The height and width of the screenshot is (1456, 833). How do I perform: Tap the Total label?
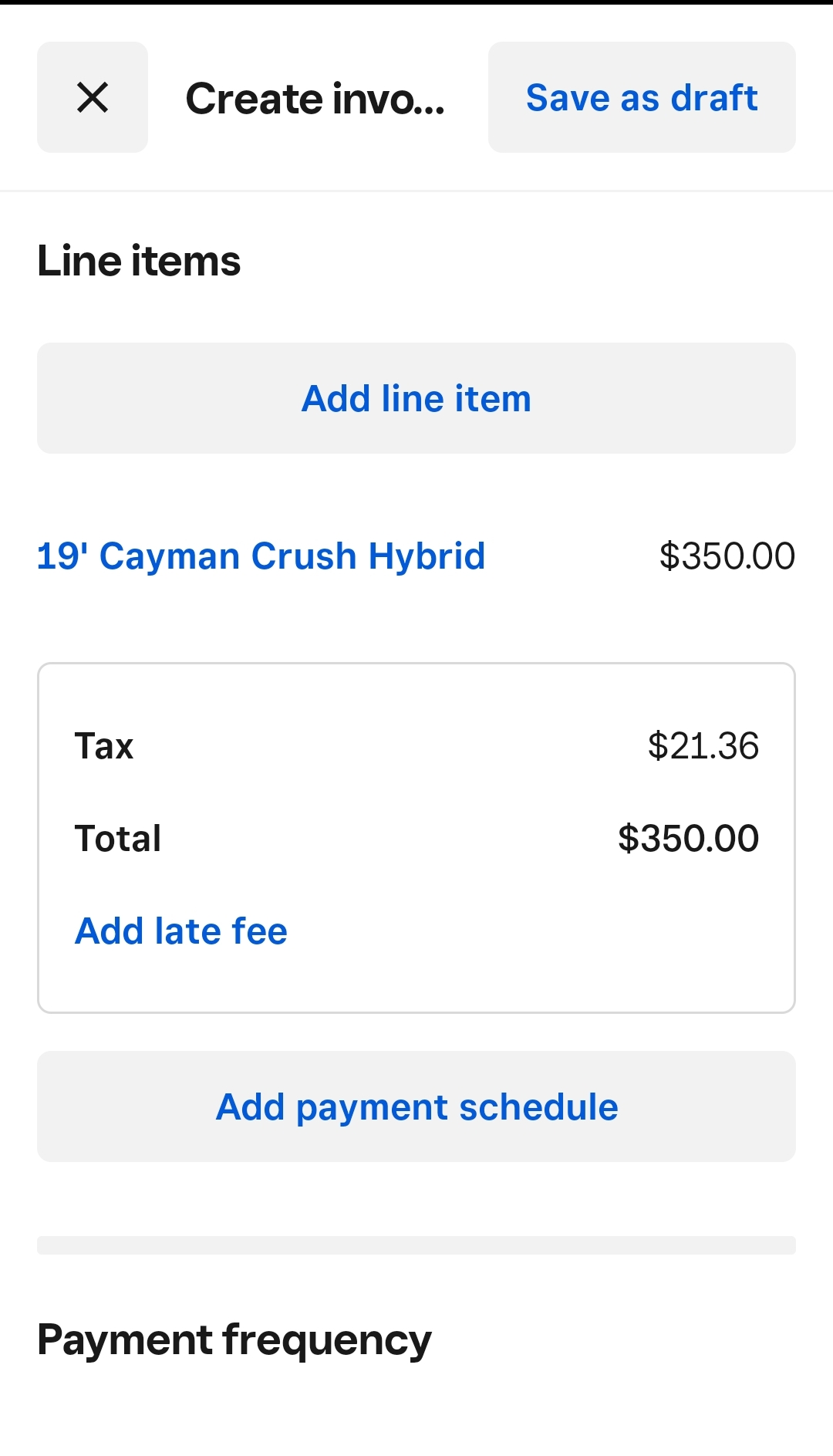tap(118, 839)
